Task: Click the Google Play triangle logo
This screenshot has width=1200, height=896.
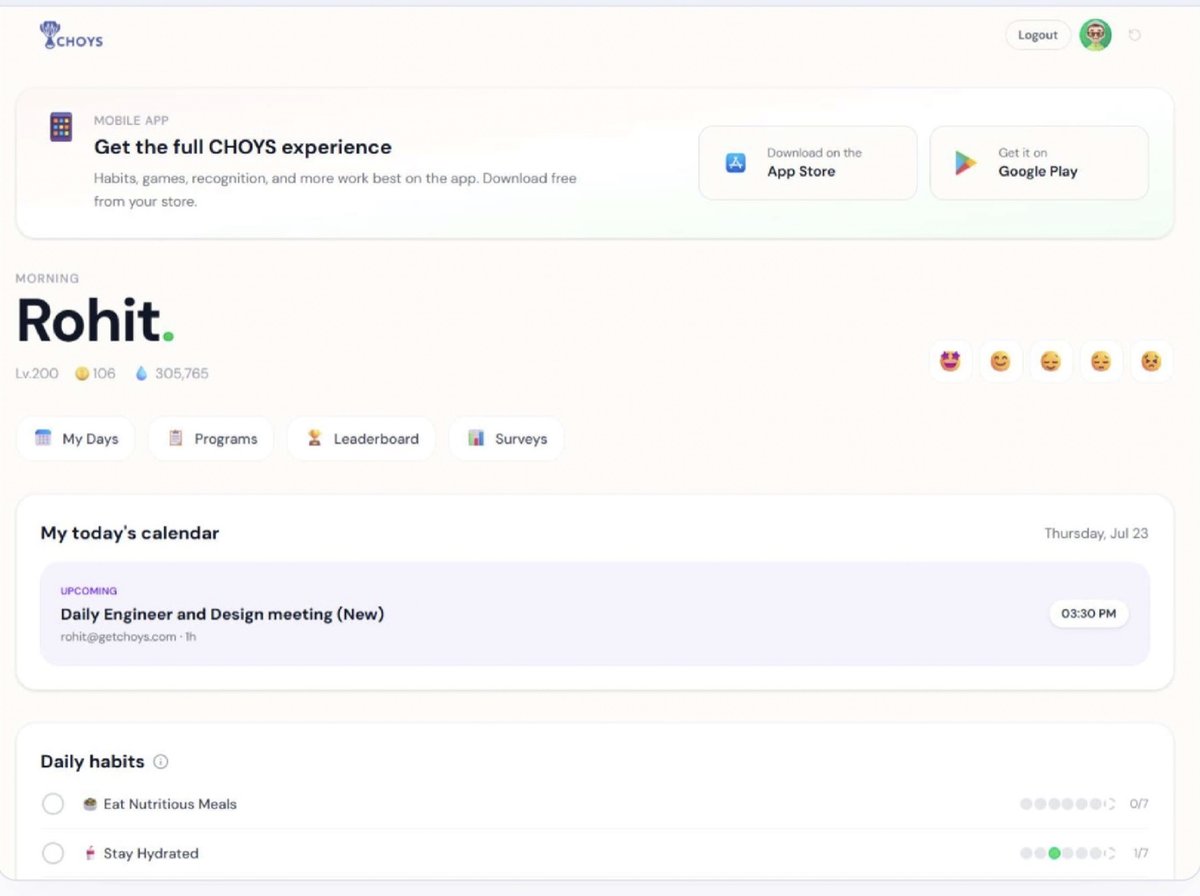Action: (x=966, y=162)
